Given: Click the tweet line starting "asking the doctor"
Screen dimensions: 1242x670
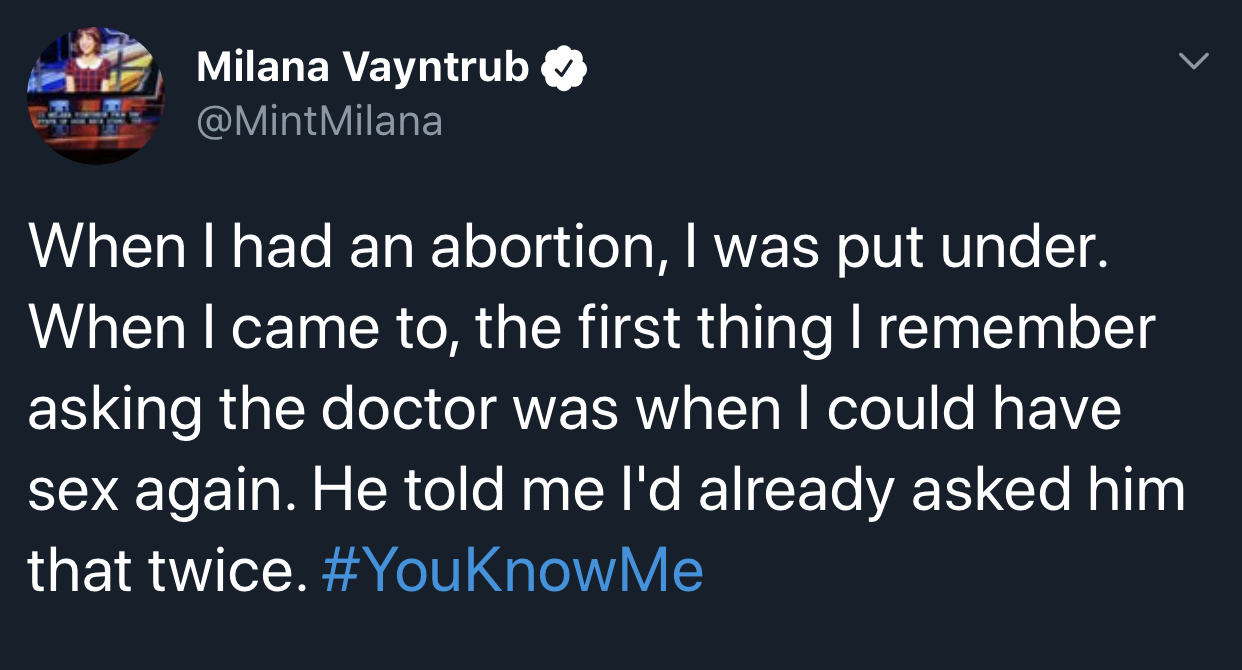Looking at the screenshot, I should 574,411.
